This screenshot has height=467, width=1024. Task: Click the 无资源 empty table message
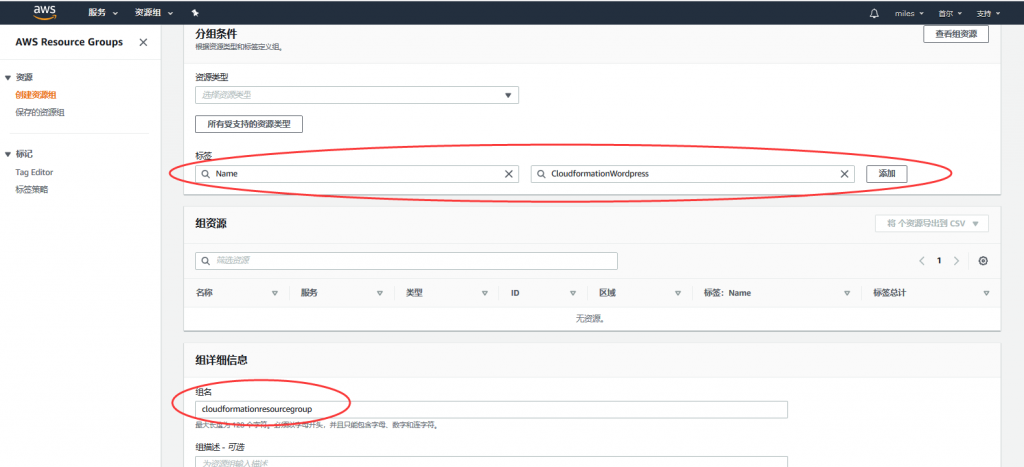pos(589,319)
